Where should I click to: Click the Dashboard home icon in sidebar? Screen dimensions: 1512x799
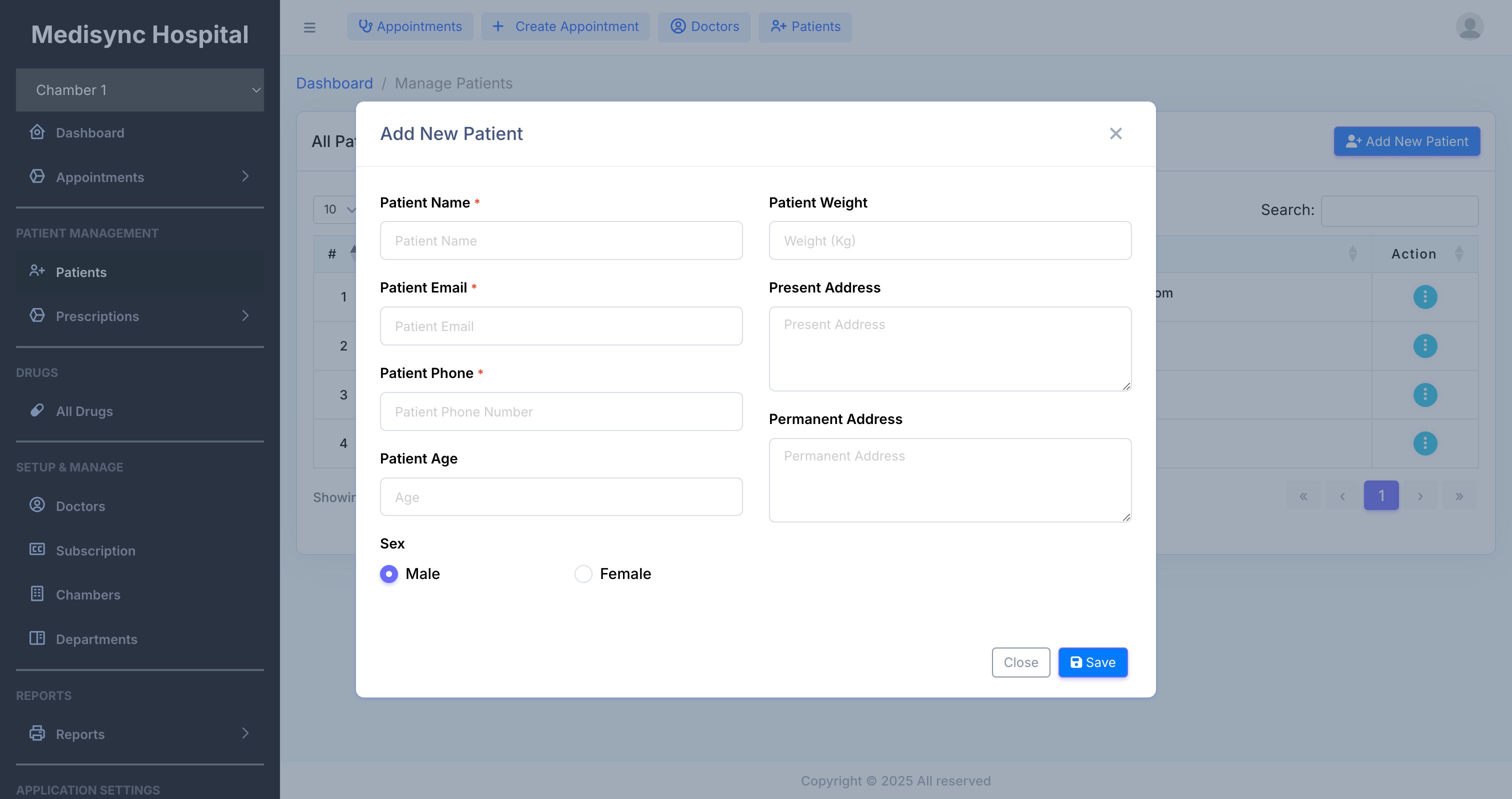pos(37,132)
